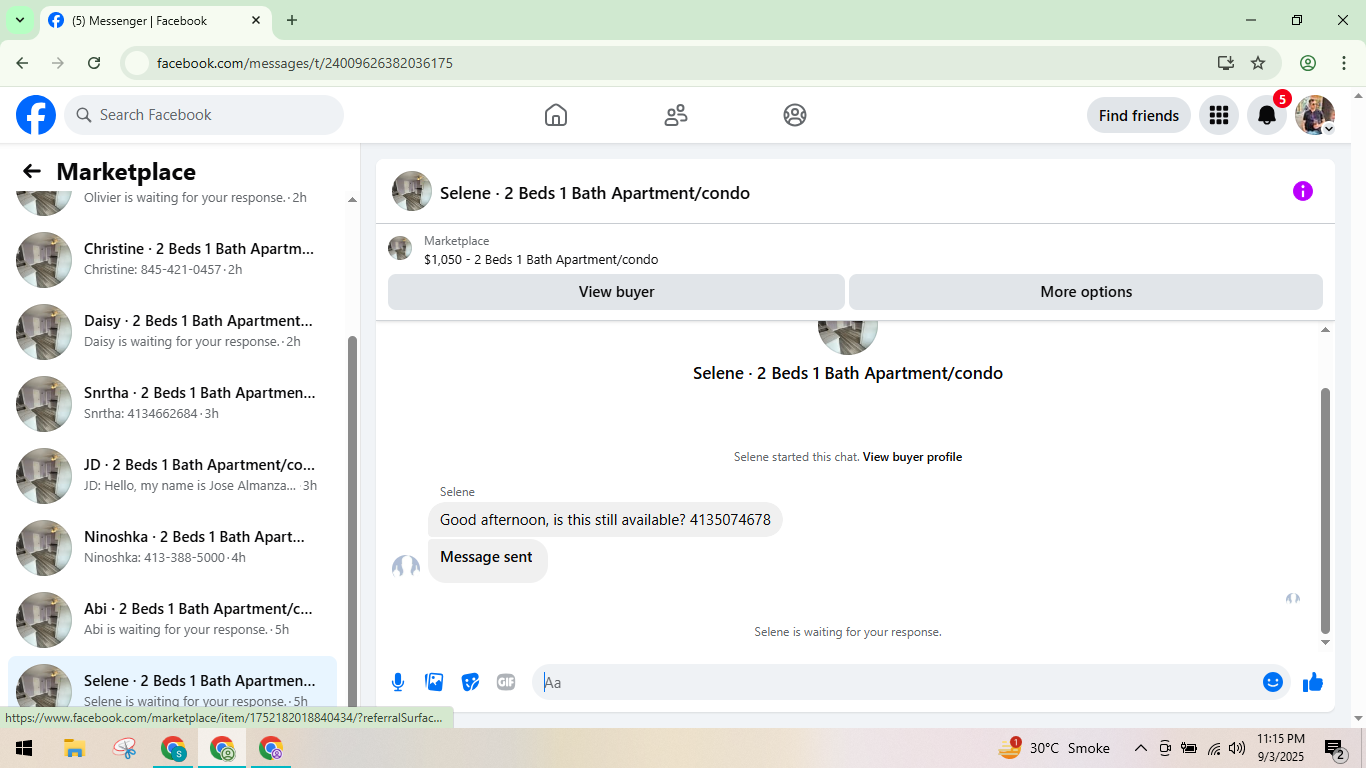The height and width of the screenshot is (768, 1366).
Task: Open the Friends icon in top navigation
Action: click(676, 115)
